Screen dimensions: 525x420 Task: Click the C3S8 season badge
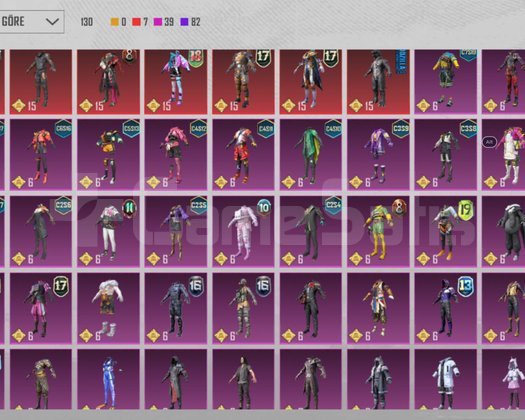(468, 129)
